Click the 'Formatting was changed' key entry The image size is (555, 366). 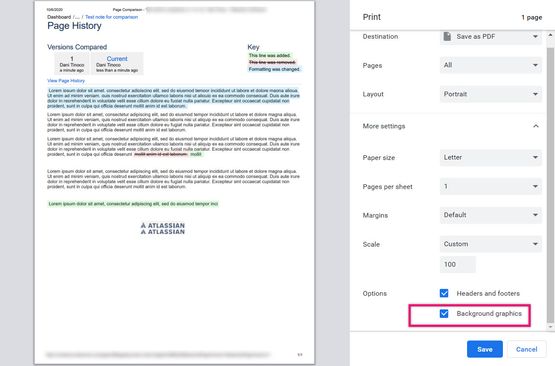(x=274, y=69)
